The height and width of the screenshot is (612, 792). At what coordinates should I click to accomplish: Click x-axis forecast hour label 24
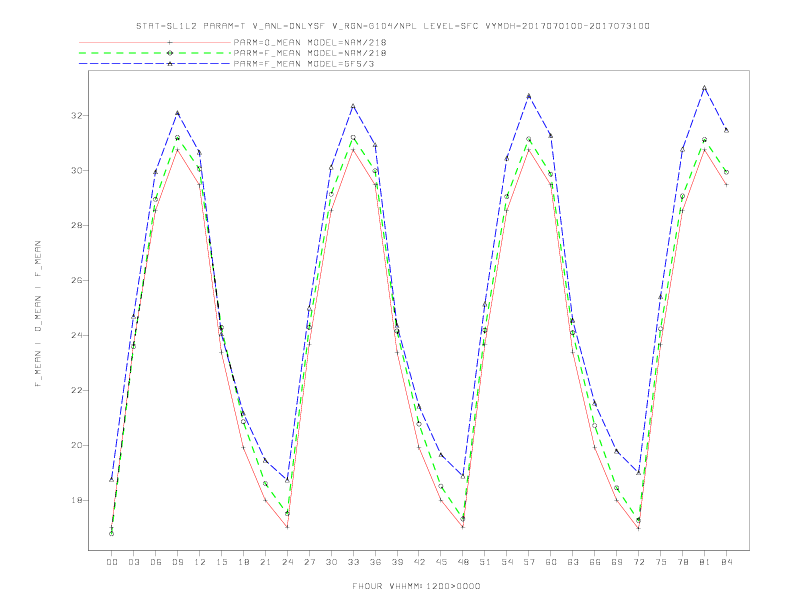click(287, 562)
